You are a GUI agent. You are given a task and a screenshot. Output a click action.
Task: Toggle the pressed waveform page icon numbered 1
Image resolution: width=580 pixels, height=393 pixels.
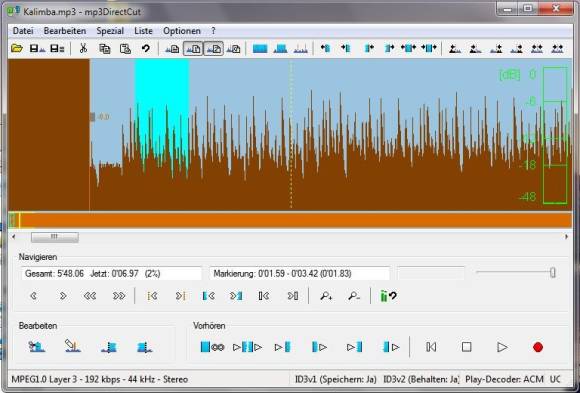pos(193,48)
